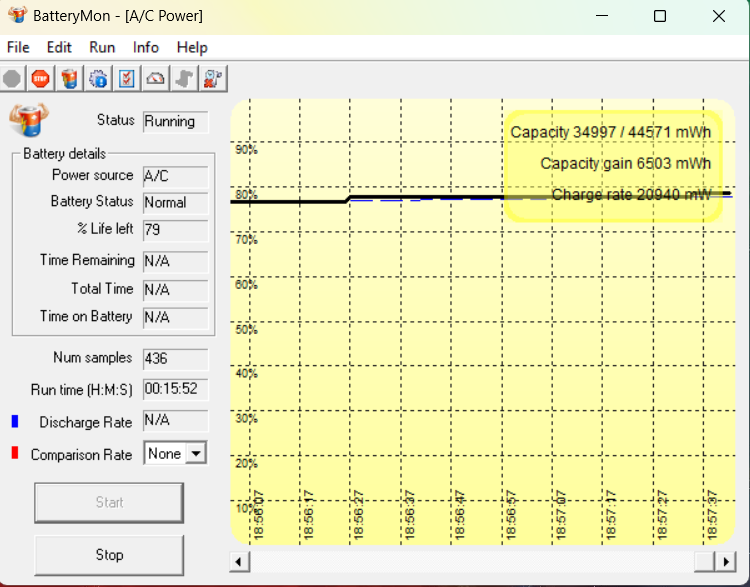This screenshot has width=750, height=587.
Task: Click the 50% graph axis label
Action: coord(246,330)
